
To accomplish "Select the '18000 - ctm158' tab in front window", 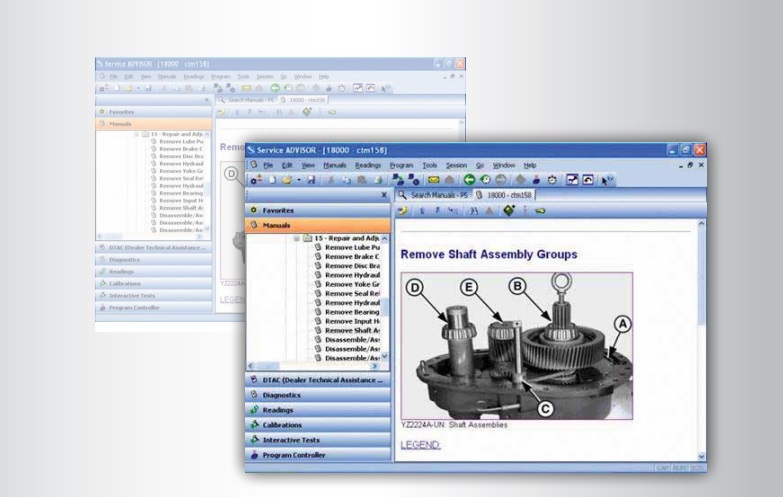I will coord(503,195).
